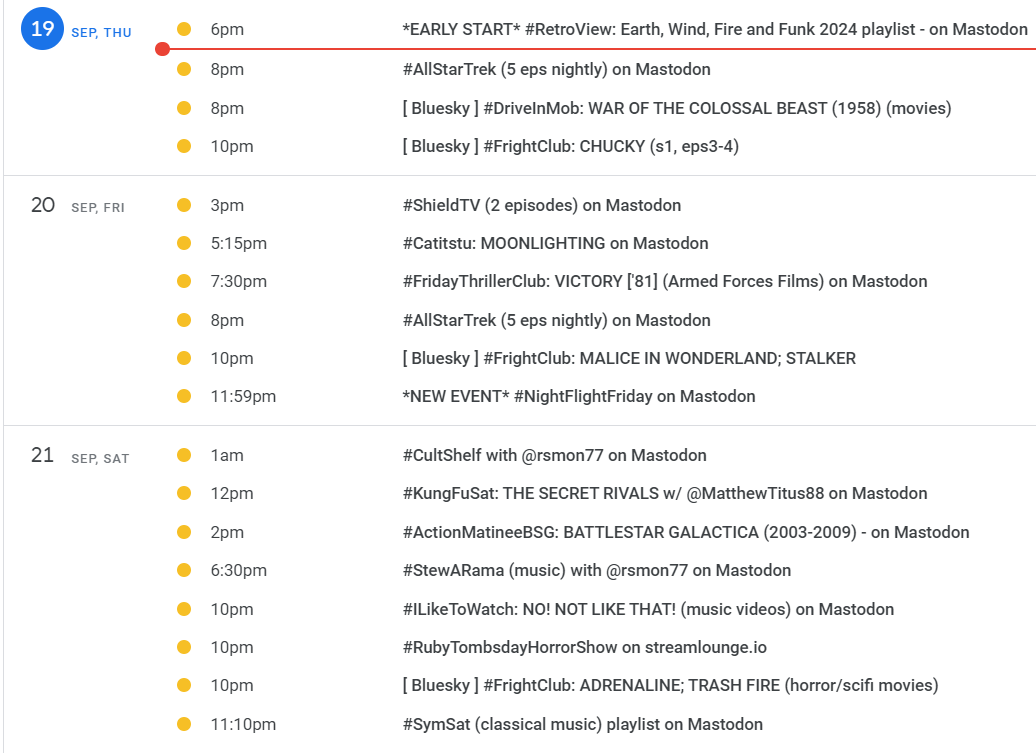
Task: Click the 12pm time on Saturday
Action: (231, 493)
